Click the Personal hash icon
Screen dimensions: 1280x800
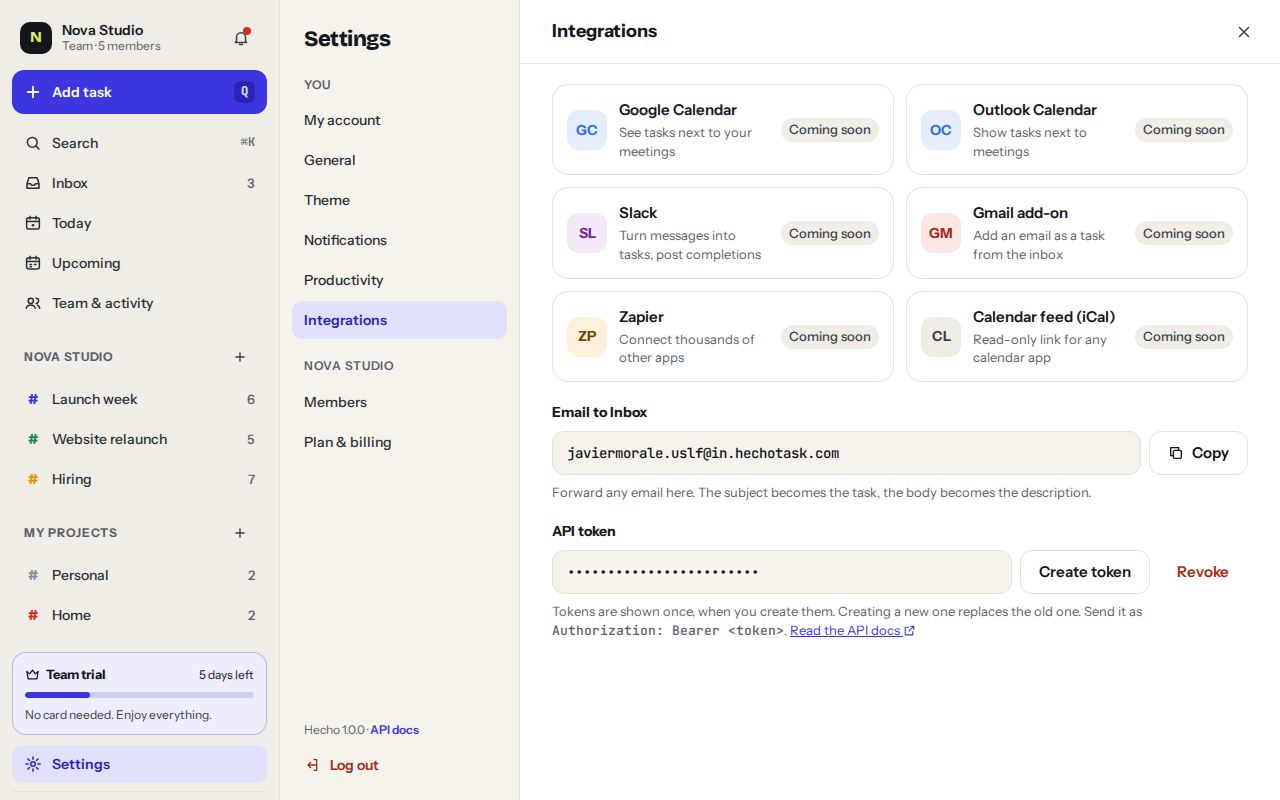click(x=33, y=575)
